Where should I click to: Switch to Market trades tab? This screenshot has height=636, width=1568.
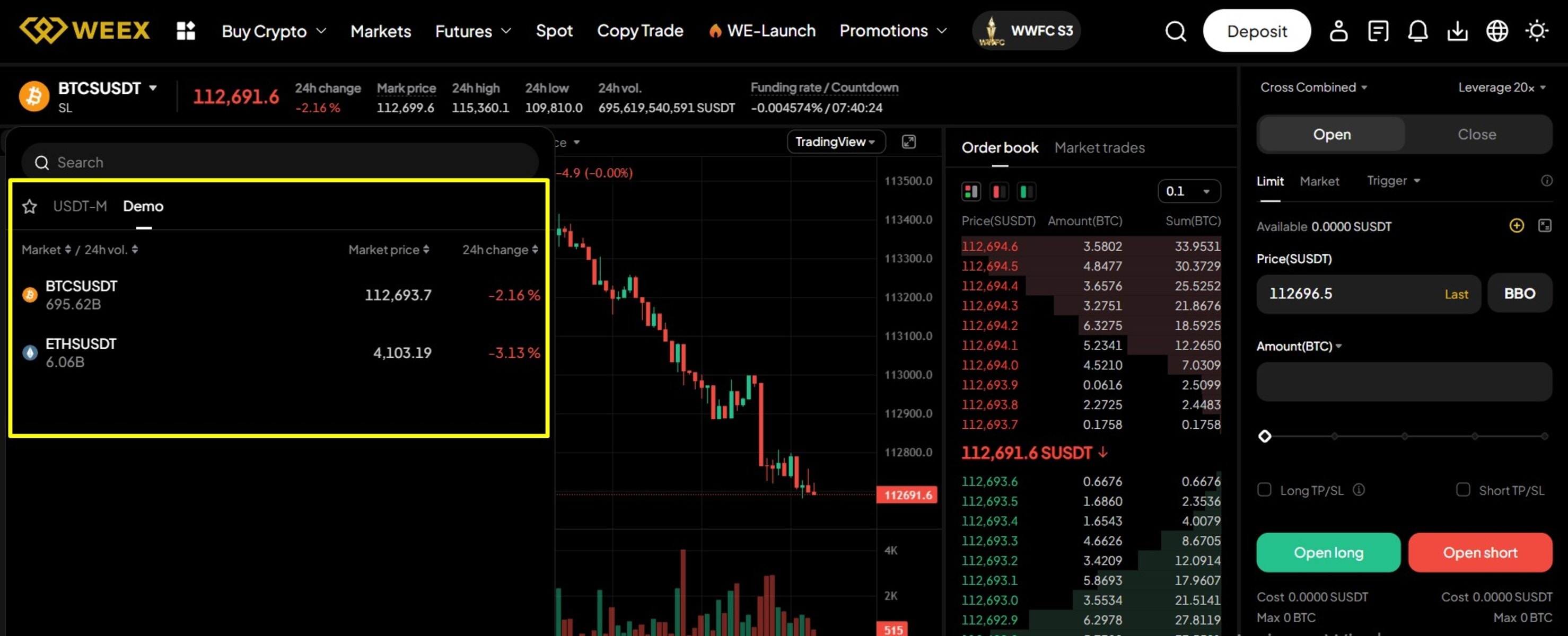tap(1099, 148)
